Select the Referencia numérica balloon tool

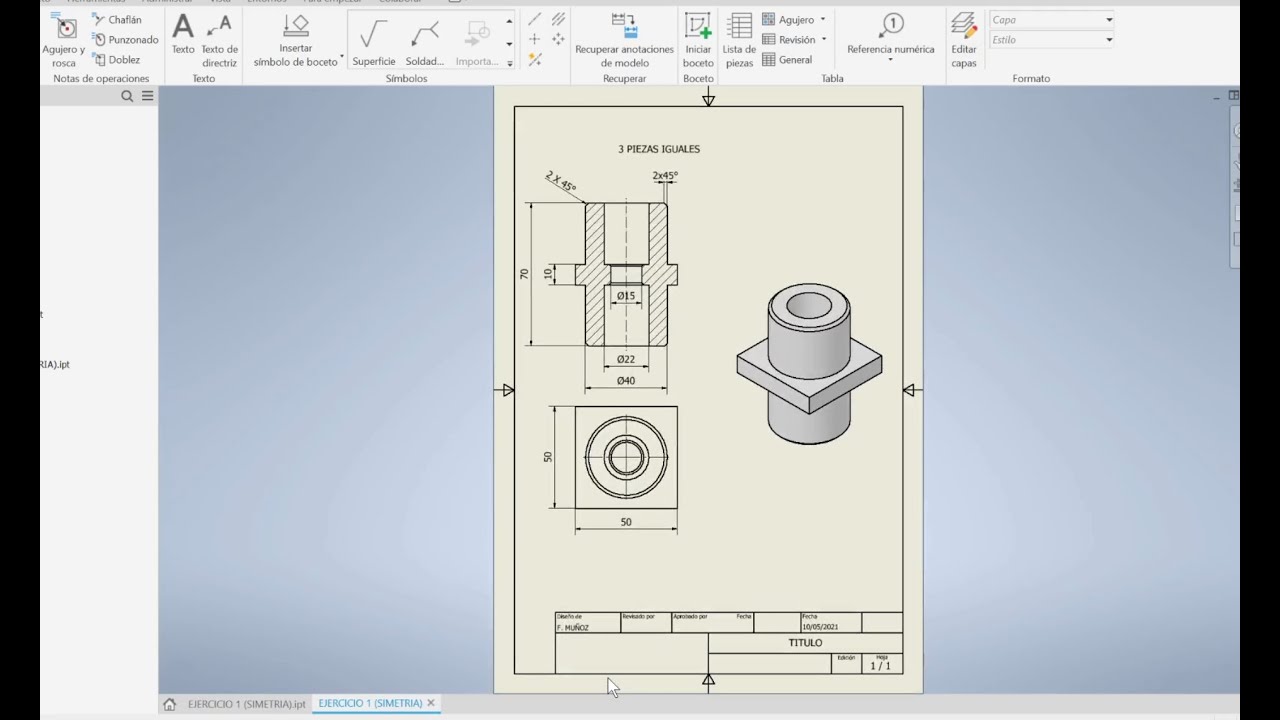click(x=890, y=35)
